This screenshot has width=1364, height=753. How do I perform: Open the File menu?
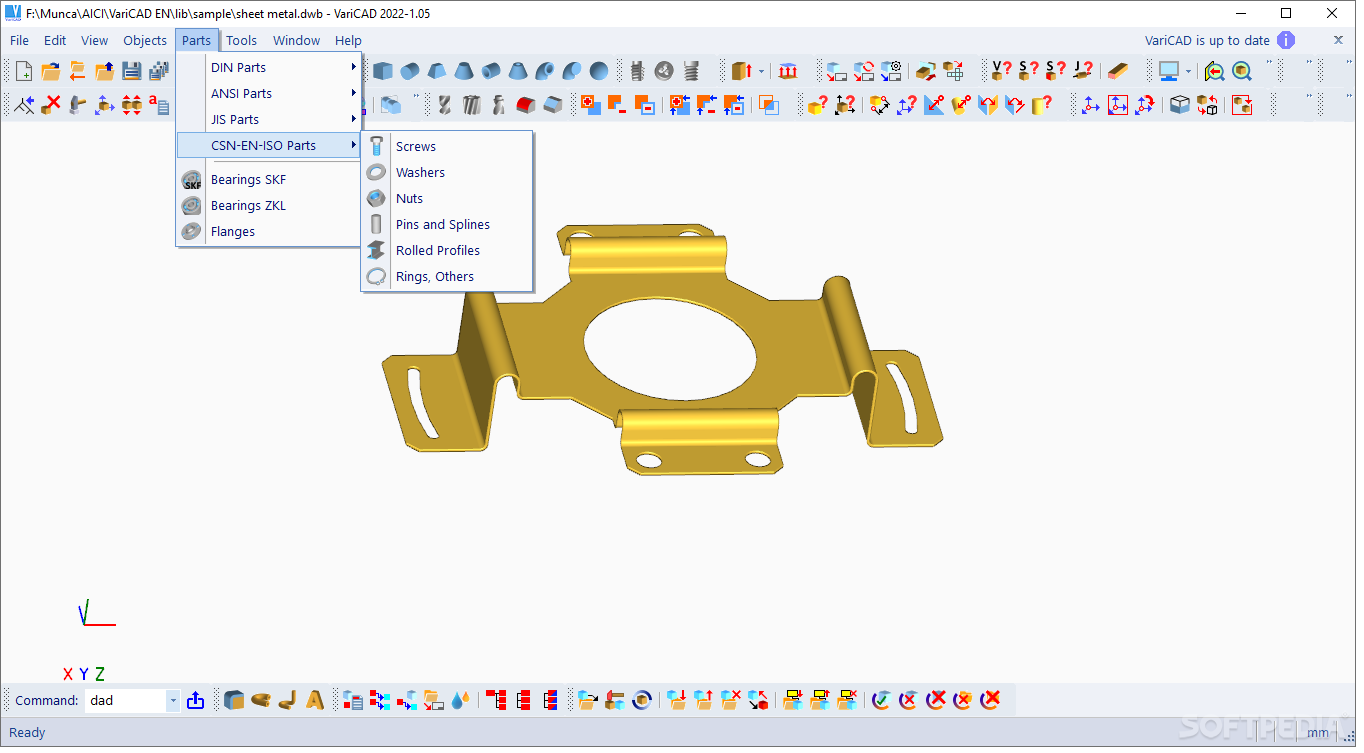(x=20, y=40)
